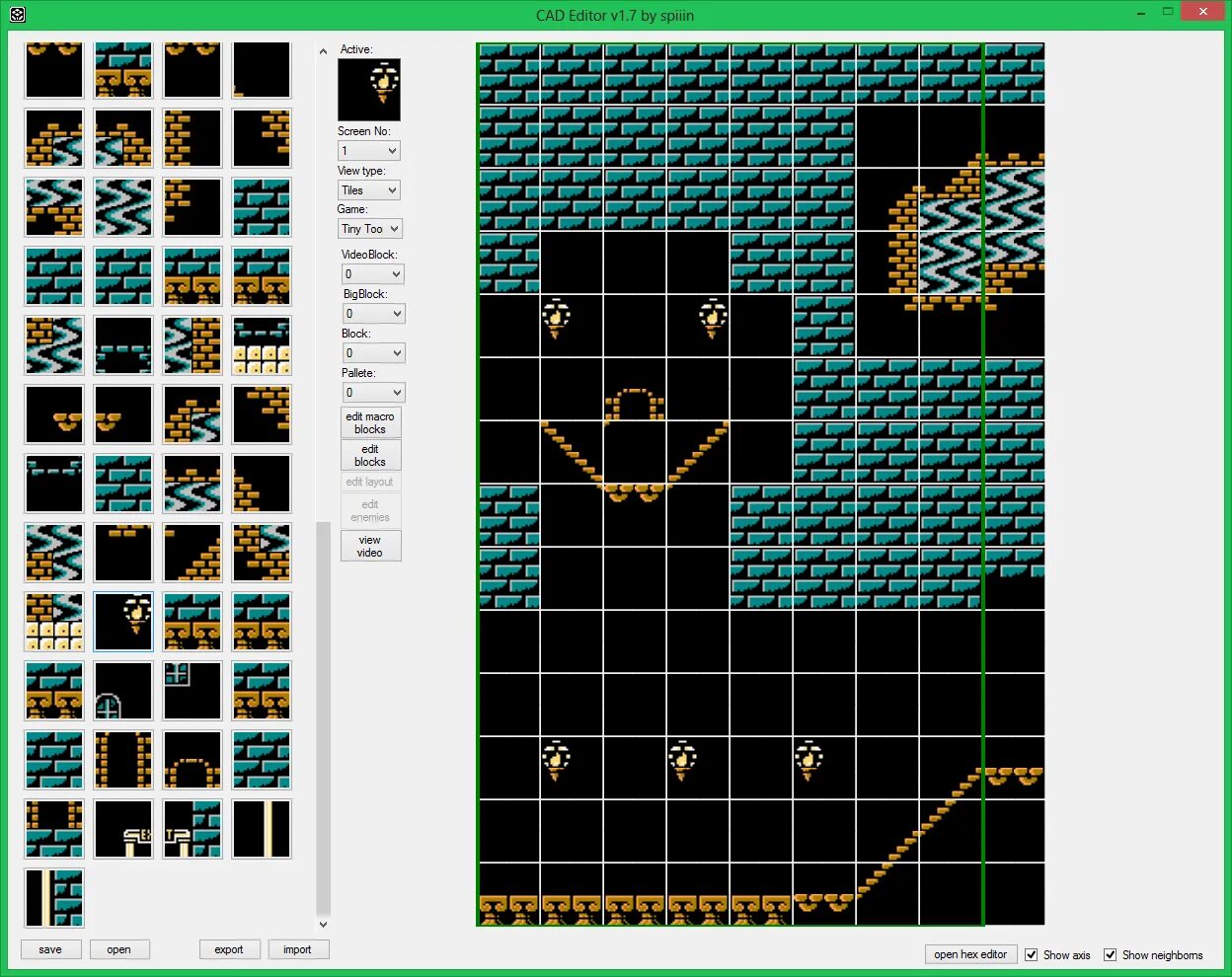Choose the gold diagonal staircase tile

pos(192,553)
